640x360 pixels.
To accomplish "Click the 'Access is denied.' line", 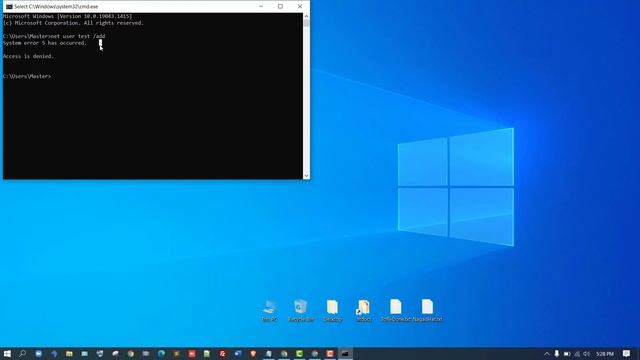I will point(28,56).
